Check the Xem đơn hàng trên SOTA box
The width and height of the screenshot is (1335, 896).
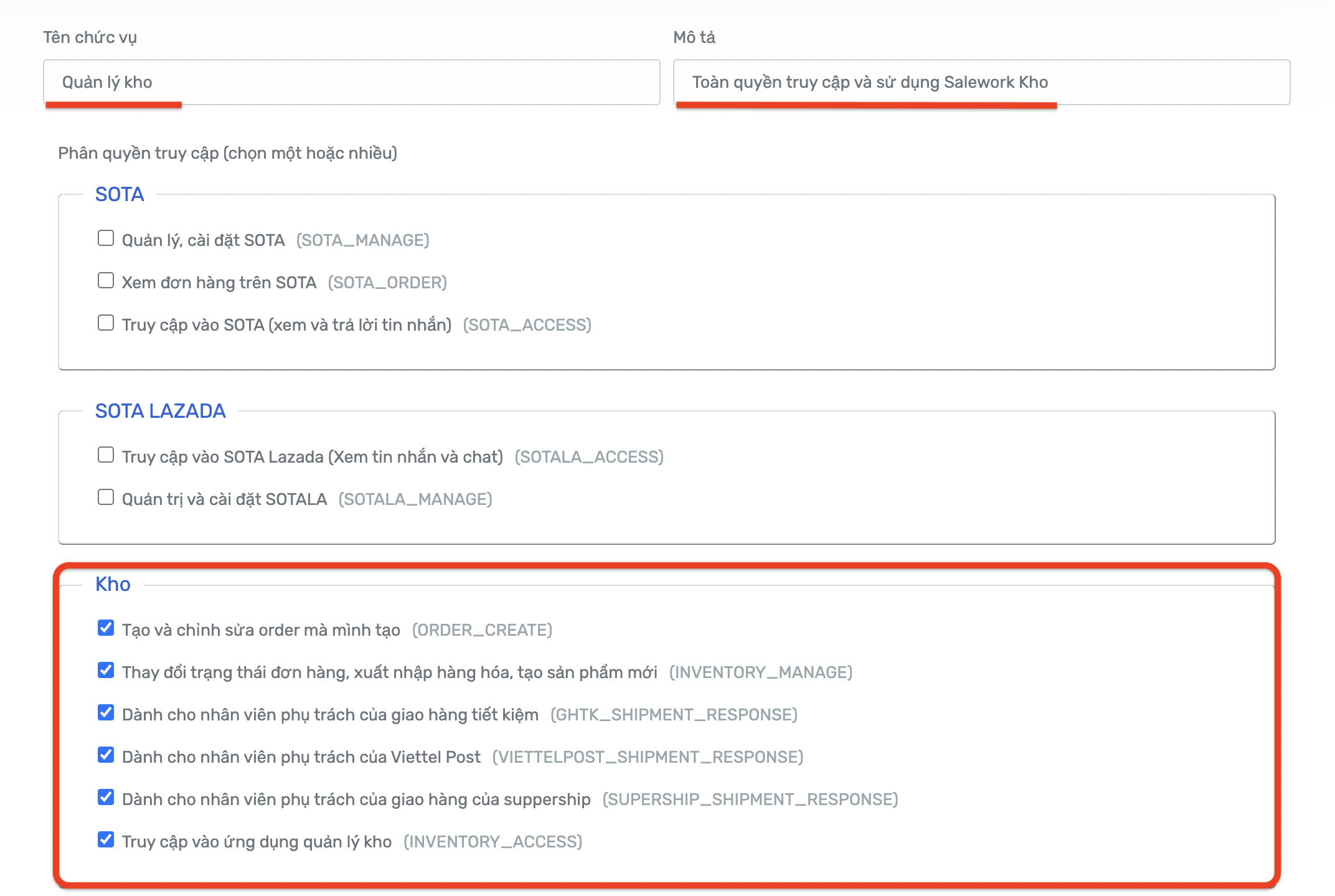[106, 281]
